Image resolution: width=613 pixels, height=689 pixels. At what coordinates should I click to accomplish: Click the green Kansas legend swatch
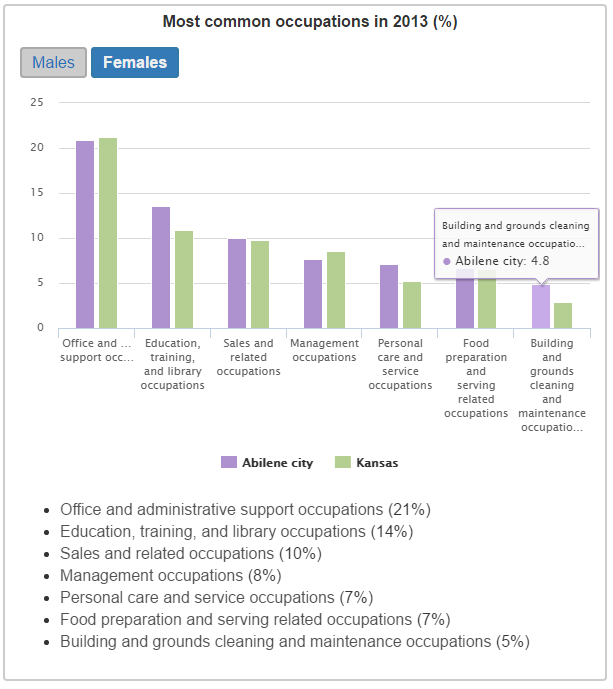(x=342, y=463)
